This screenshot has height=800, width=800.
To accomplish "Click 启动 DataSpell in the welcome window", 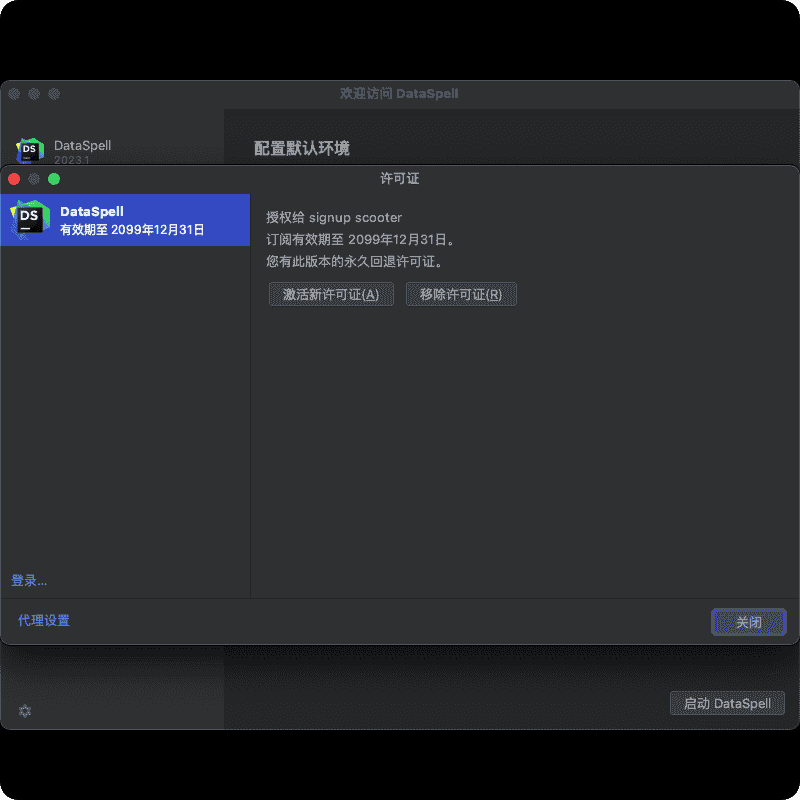I will 727,704.
